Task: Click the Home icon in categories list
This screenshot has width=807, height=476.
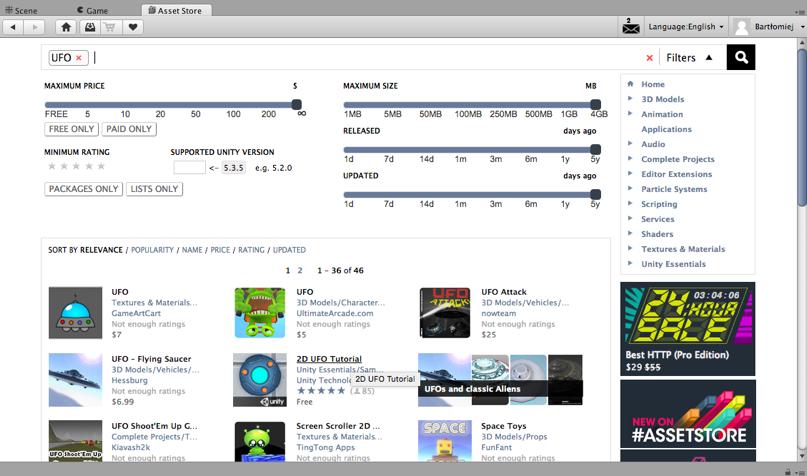Action: coord(630,84)
